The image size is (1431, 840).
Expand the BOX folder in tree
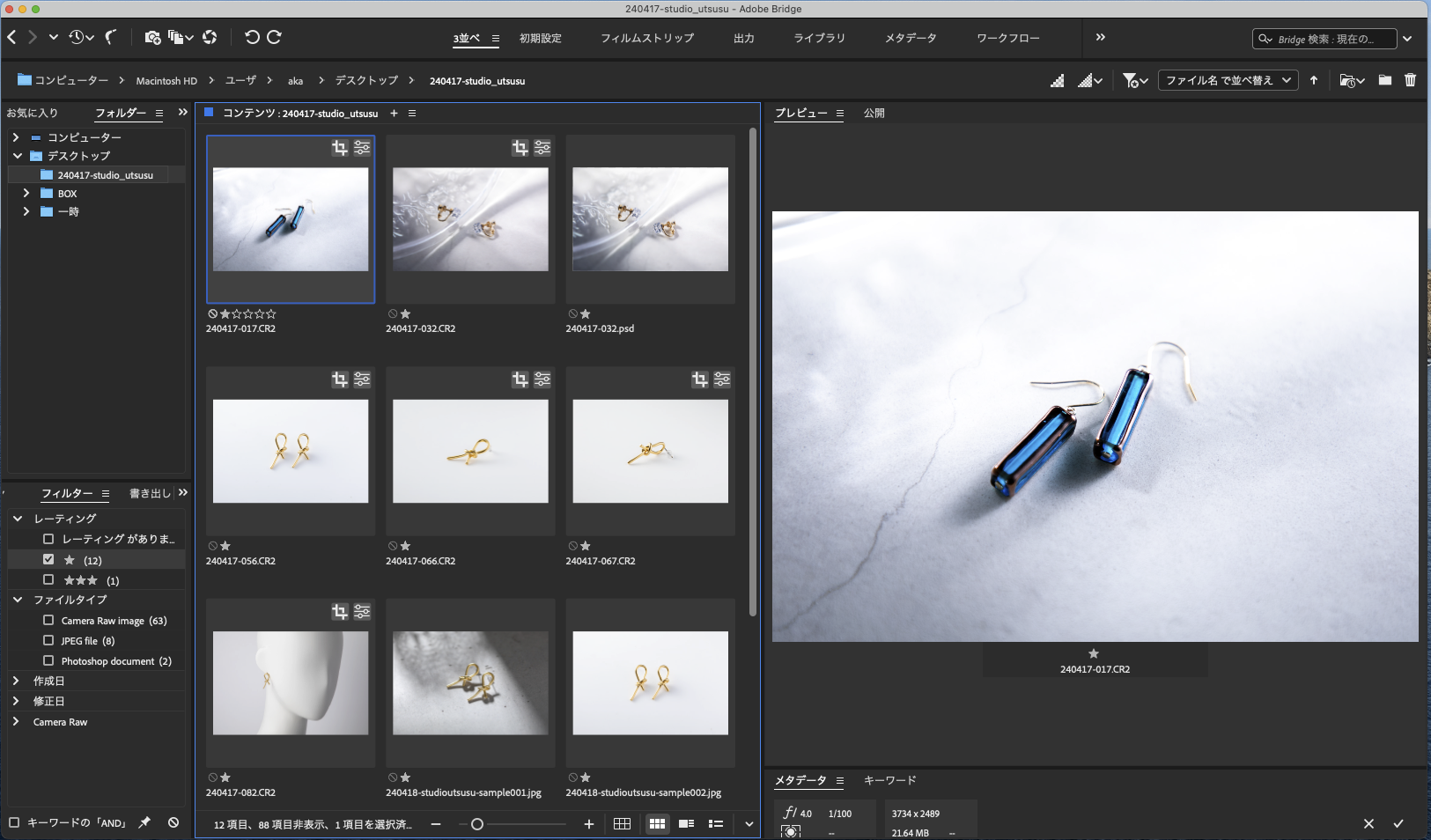point(26,193)
